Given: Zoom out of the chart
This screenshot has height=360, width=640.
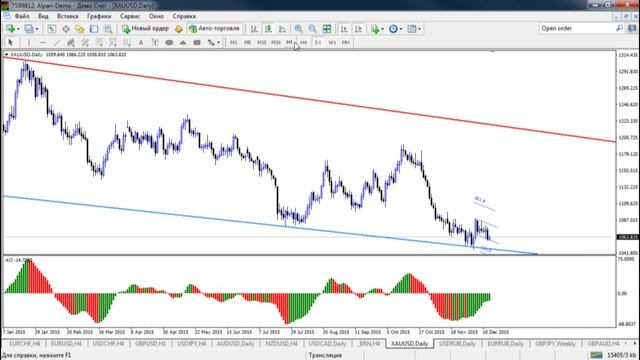Looking at the screenshot, I should click(313, 29).
